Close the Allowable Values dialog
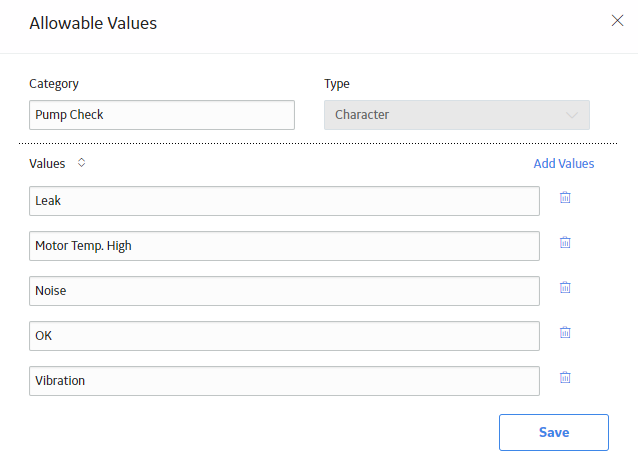 point(617,20)
